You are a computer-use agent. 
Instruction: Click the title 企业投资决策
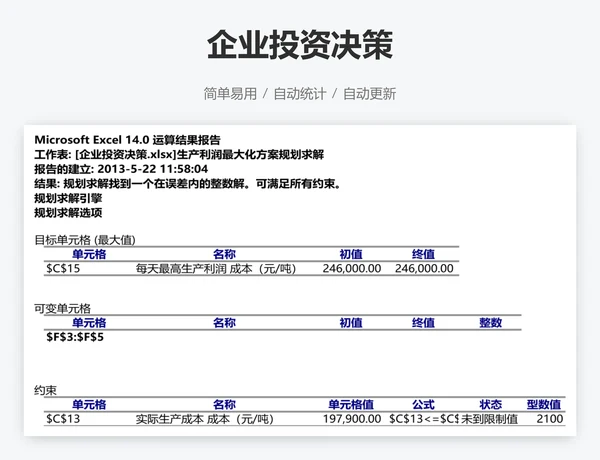pyautogui.click(x=300, y=44)
